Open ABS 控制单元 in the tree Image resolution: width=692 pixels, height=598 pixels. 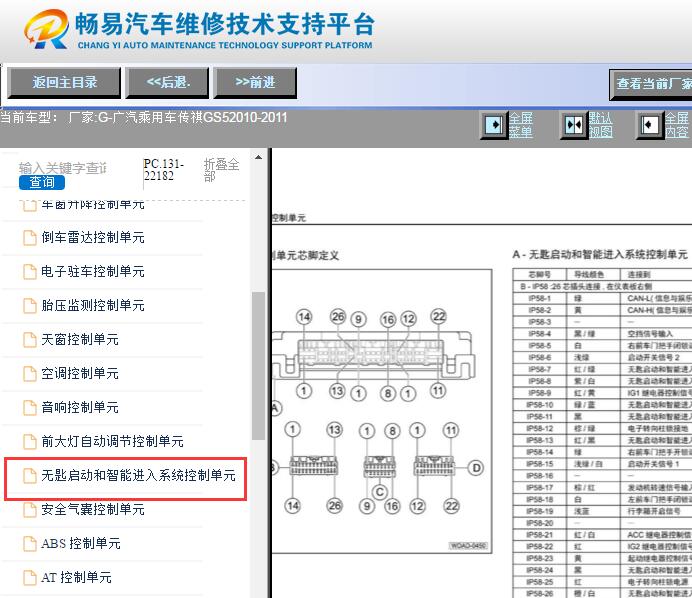(x=81, y=543)
